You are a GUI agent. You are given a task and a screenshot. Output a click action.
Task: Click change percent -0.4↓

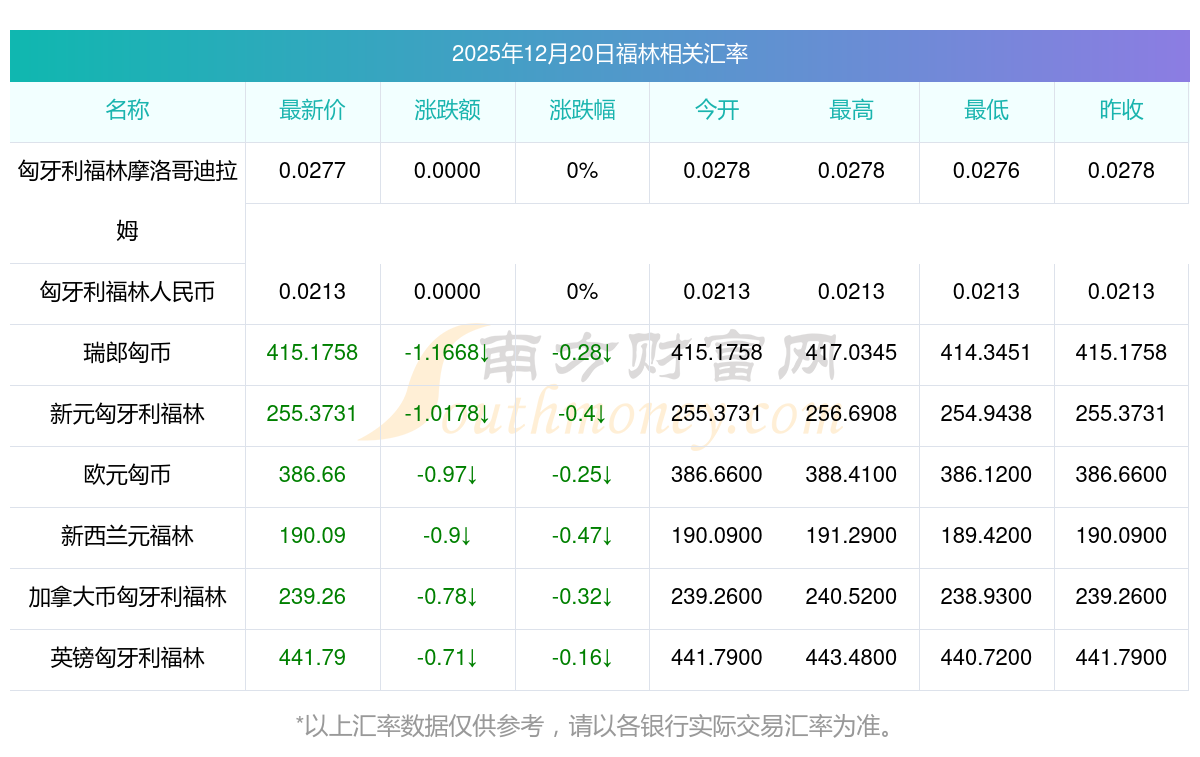(582, 414)
